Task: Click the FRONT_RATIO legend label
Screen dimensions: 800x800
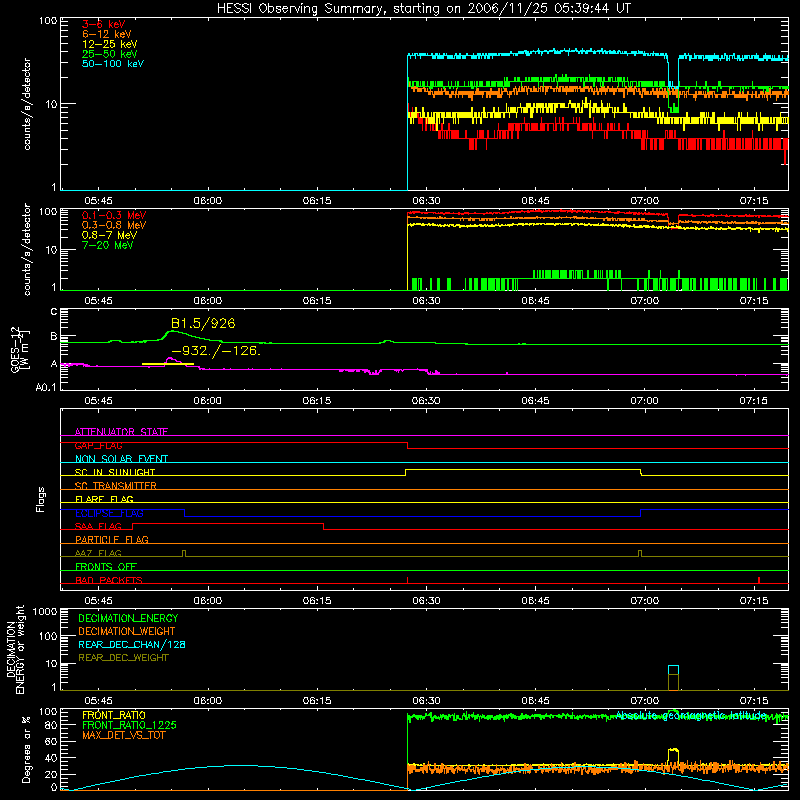Action: tap(114, 715)
